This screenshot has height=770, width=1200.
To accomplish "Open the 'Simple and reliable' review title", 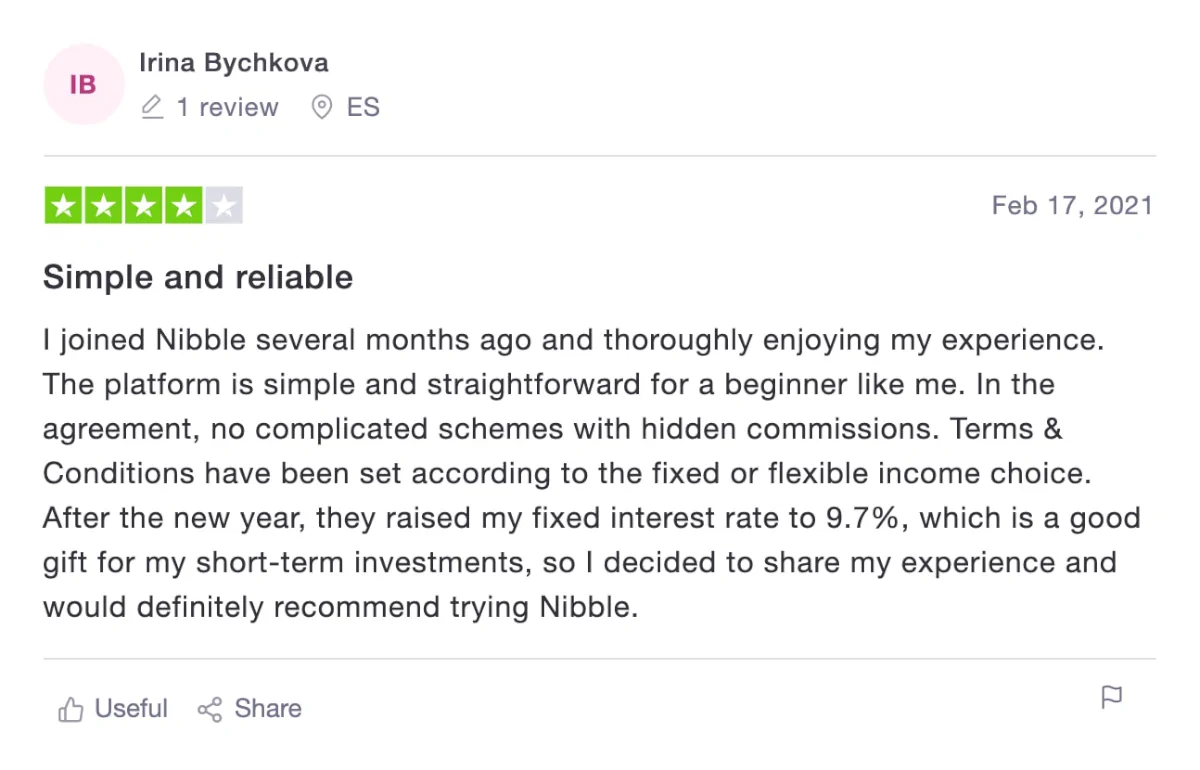I will pos(198,277).
